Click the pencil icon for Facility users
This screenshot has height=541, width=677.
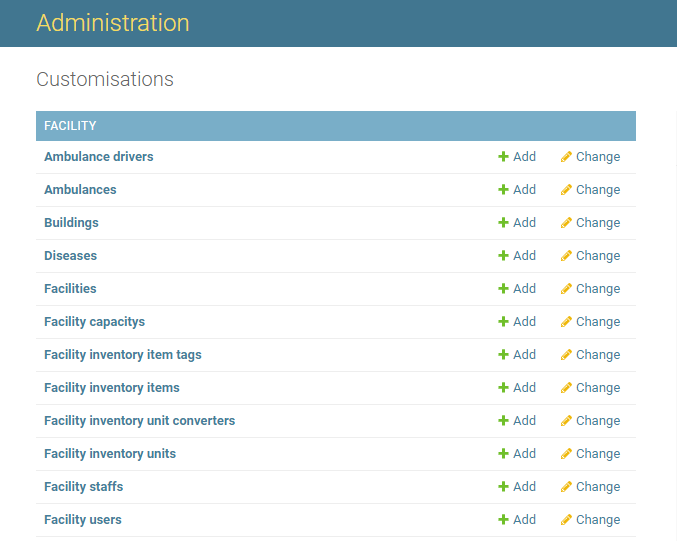tap(566, 520)
